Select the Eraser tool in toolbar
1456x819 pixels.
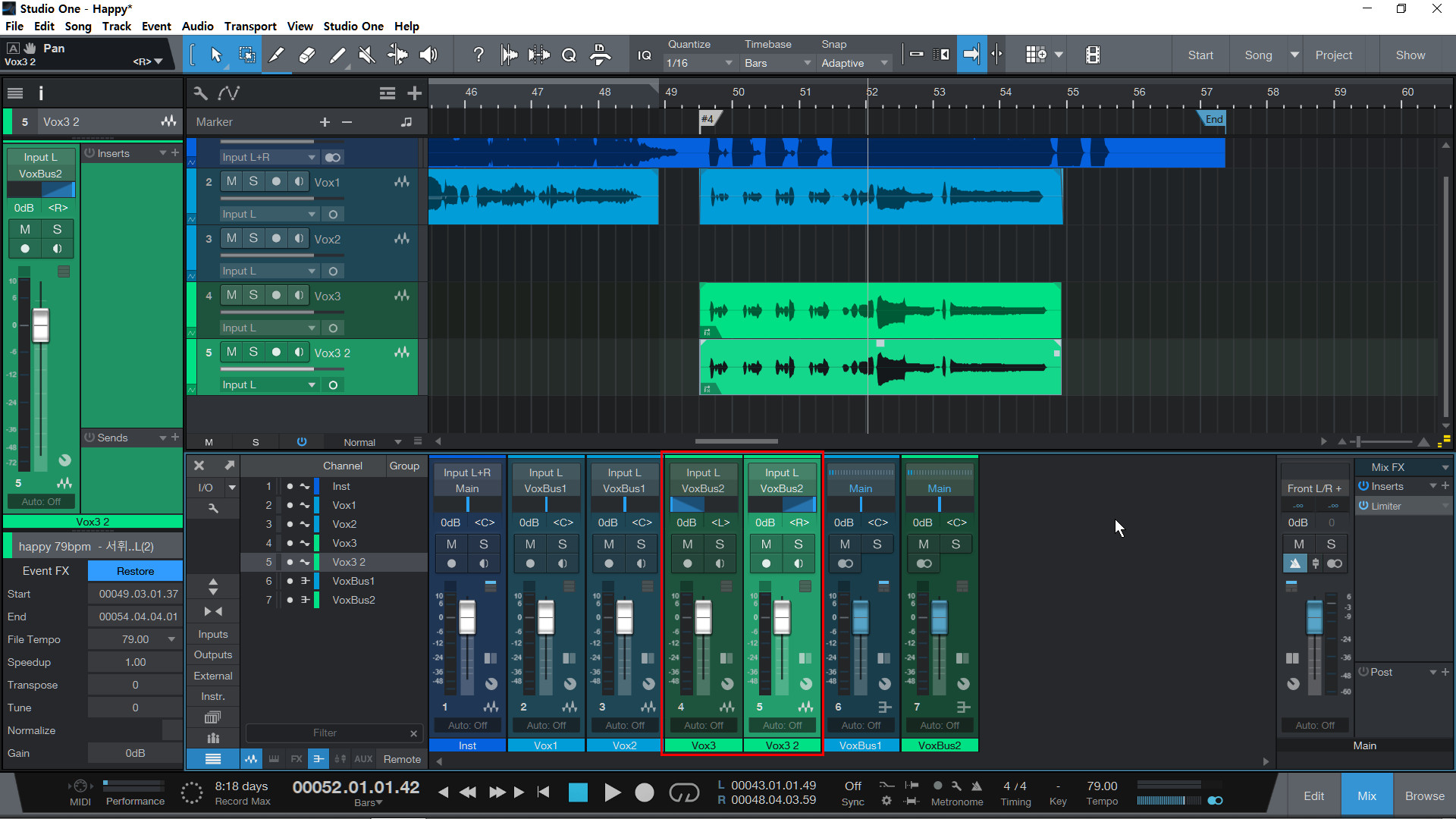tap(307, 55)
